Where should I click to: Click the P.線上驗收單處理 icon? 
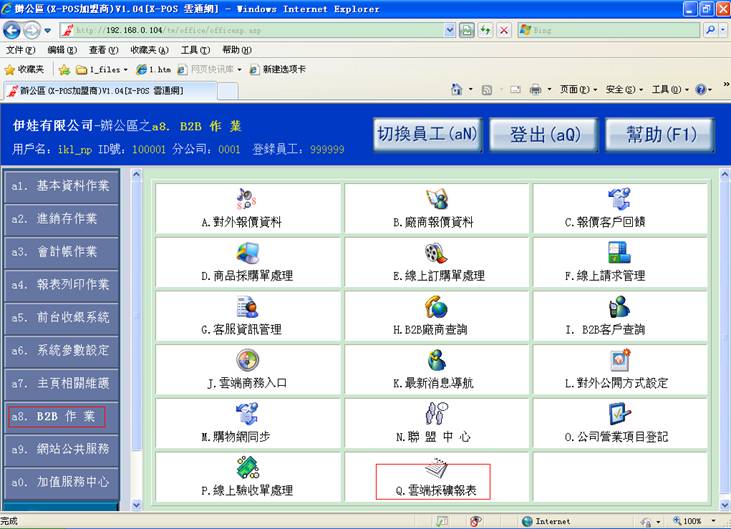pyautogui.click(x=246, y=468)
